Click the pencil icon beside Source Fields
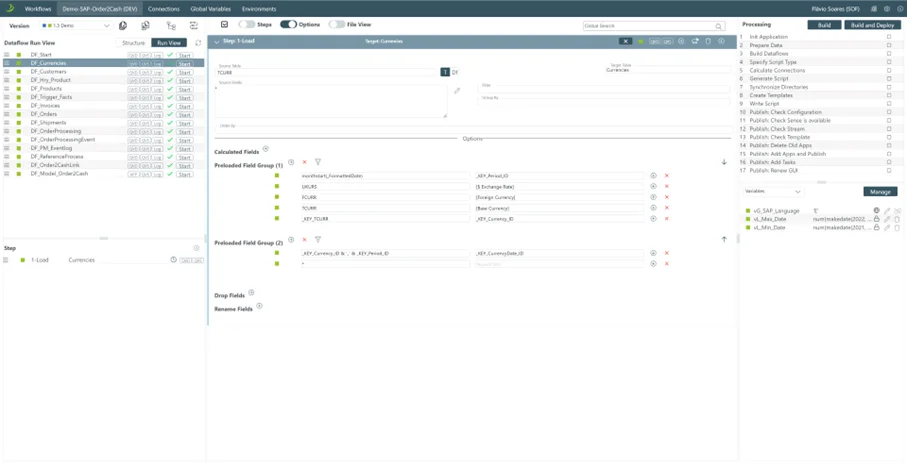The height and width of the screenshot is (468, 907). pos(457,91)
